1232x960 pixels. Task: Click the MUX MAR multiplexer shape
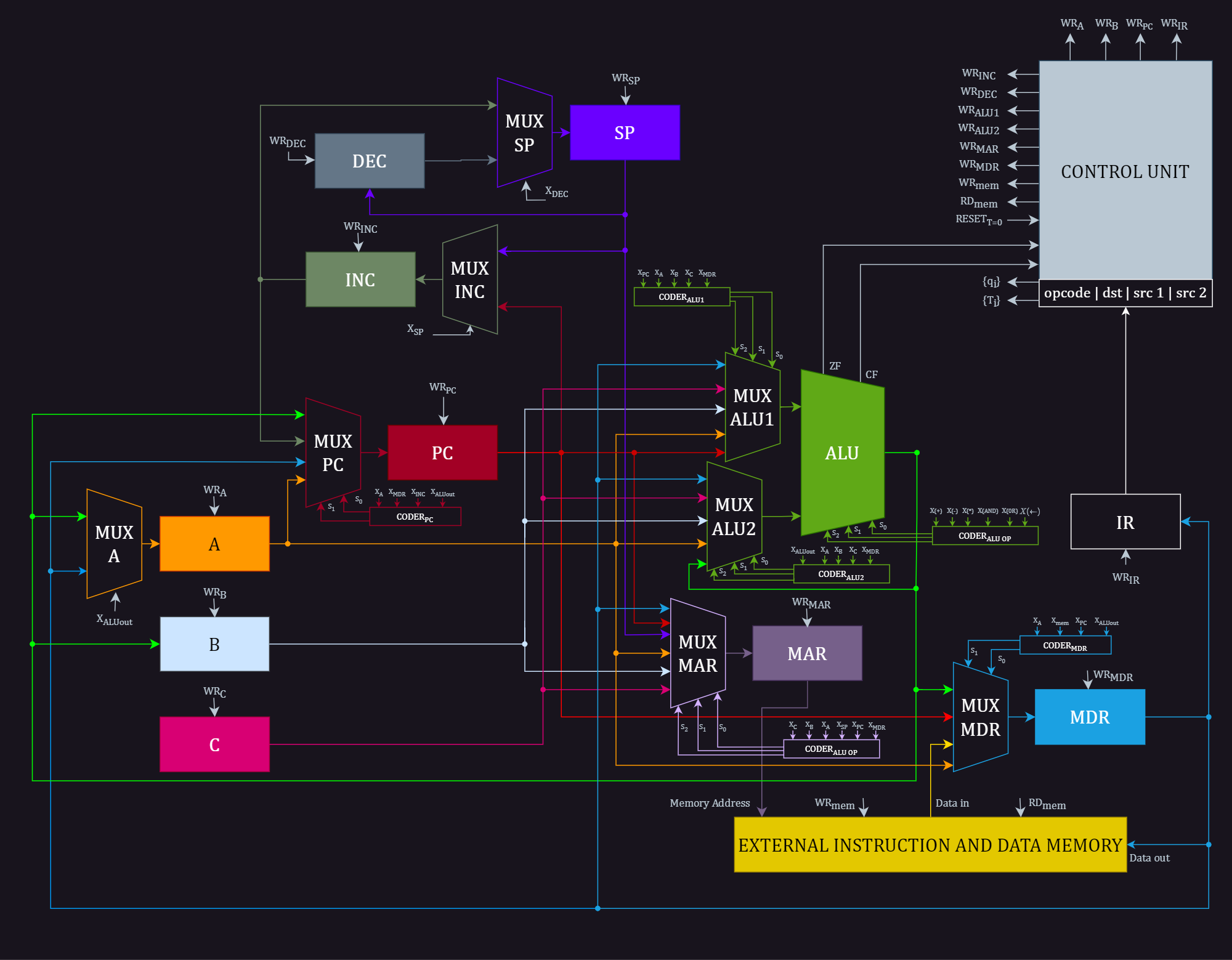tap(697, 653)
